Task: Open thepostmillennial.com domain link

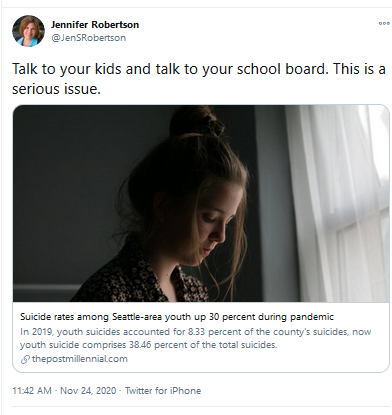Action: (x=80, y=359)
